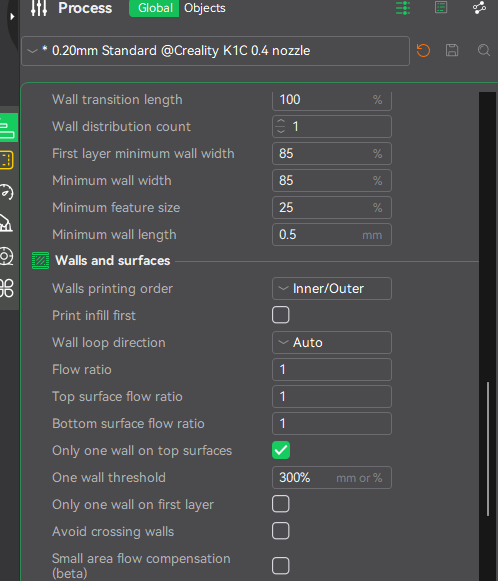Screen dimensions: 498x581
Task: Select the Strength tab icon in sidebar
Action: tap(7, 160)
